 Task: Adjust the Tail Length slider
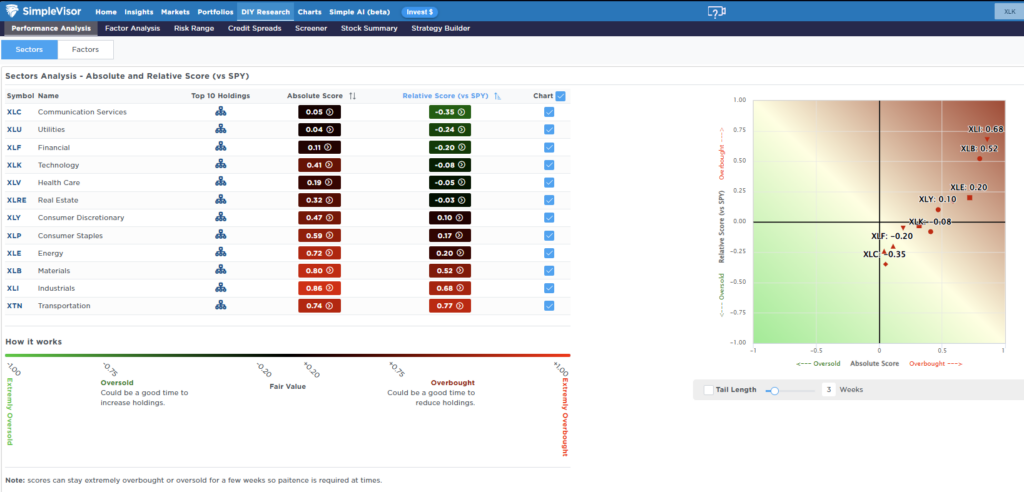coord(774,390)
